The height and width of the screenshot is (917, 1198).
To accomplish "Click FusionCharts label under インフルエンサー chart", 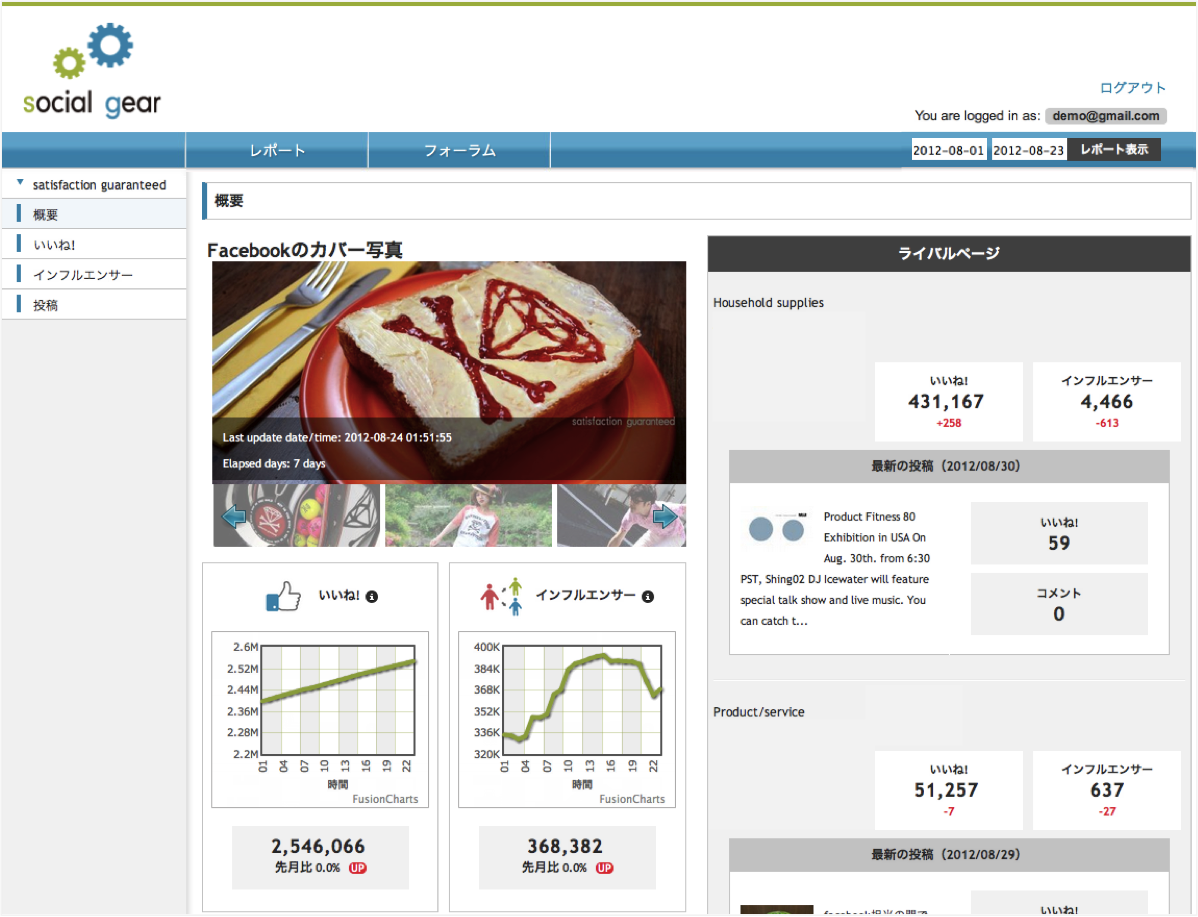I will pyautogui.click(x=632, y=799).
